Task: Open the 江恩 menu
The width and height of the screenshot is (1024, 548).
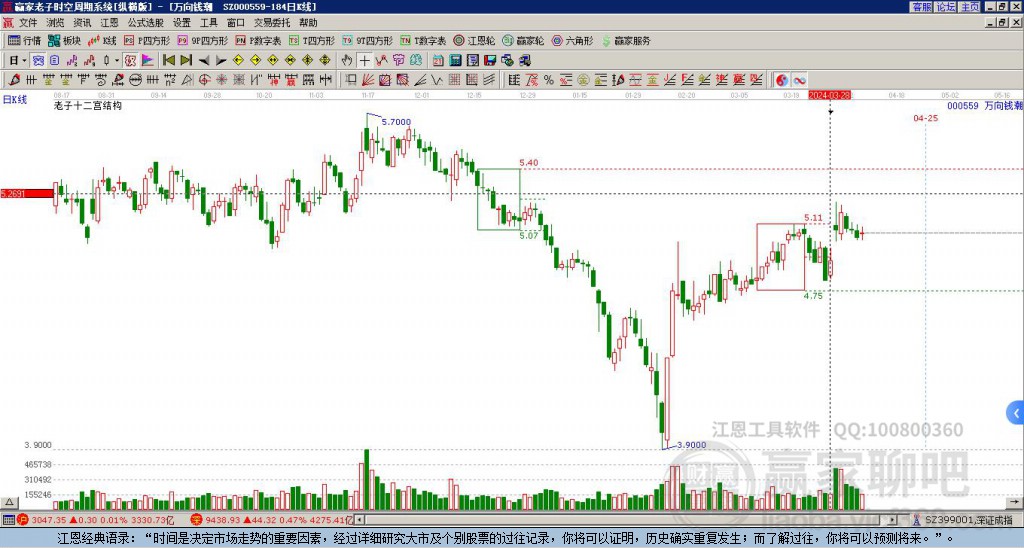Action: 110,23
